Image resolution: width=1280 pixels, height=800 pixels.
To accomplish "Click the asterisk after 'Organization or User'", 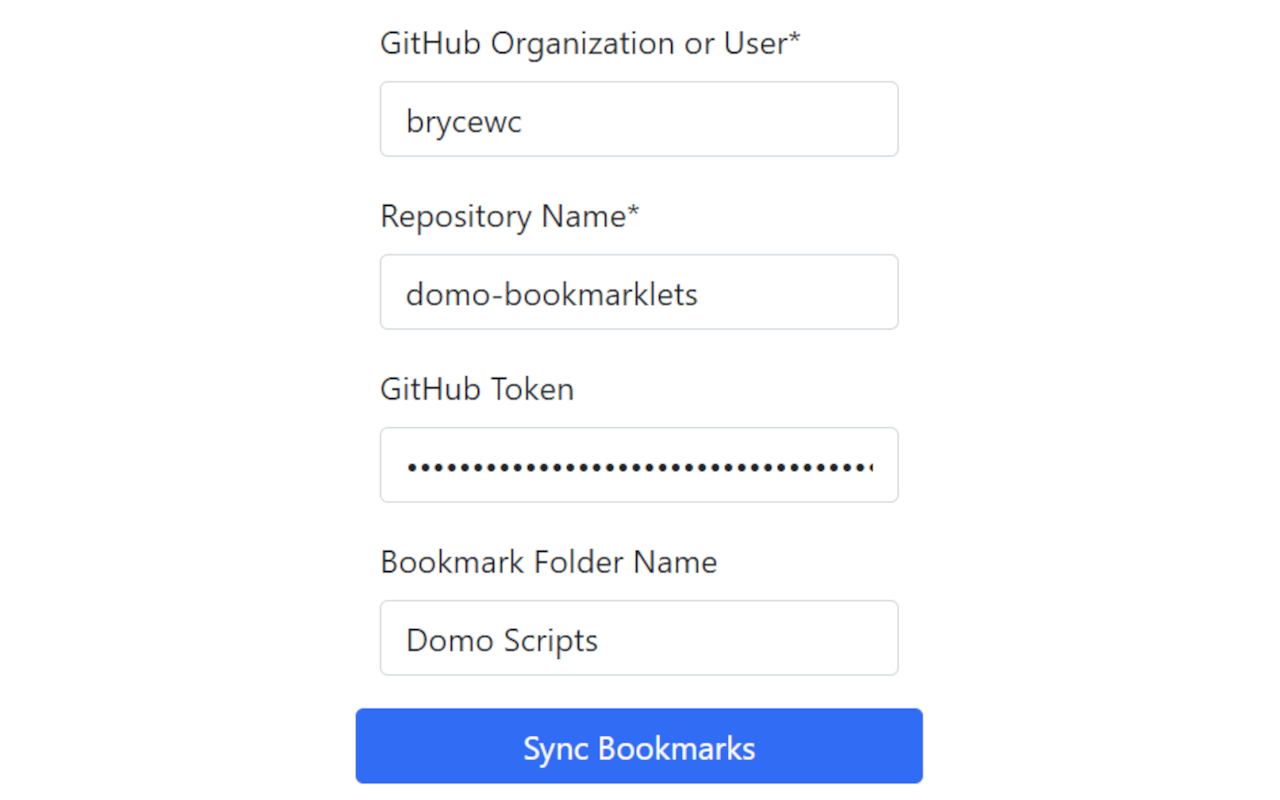I will point(795,39).
